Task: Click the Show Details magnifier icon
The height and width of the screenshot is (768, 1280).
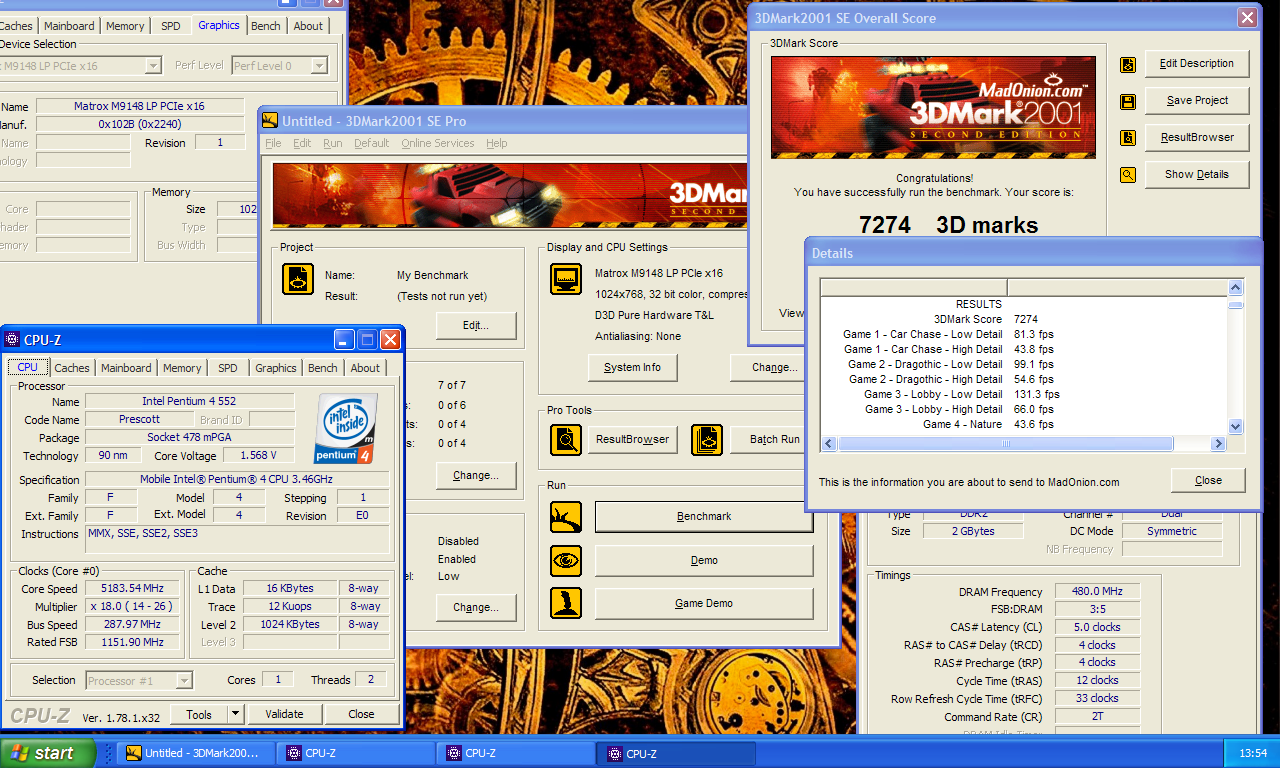Action: pos(1128,175)
